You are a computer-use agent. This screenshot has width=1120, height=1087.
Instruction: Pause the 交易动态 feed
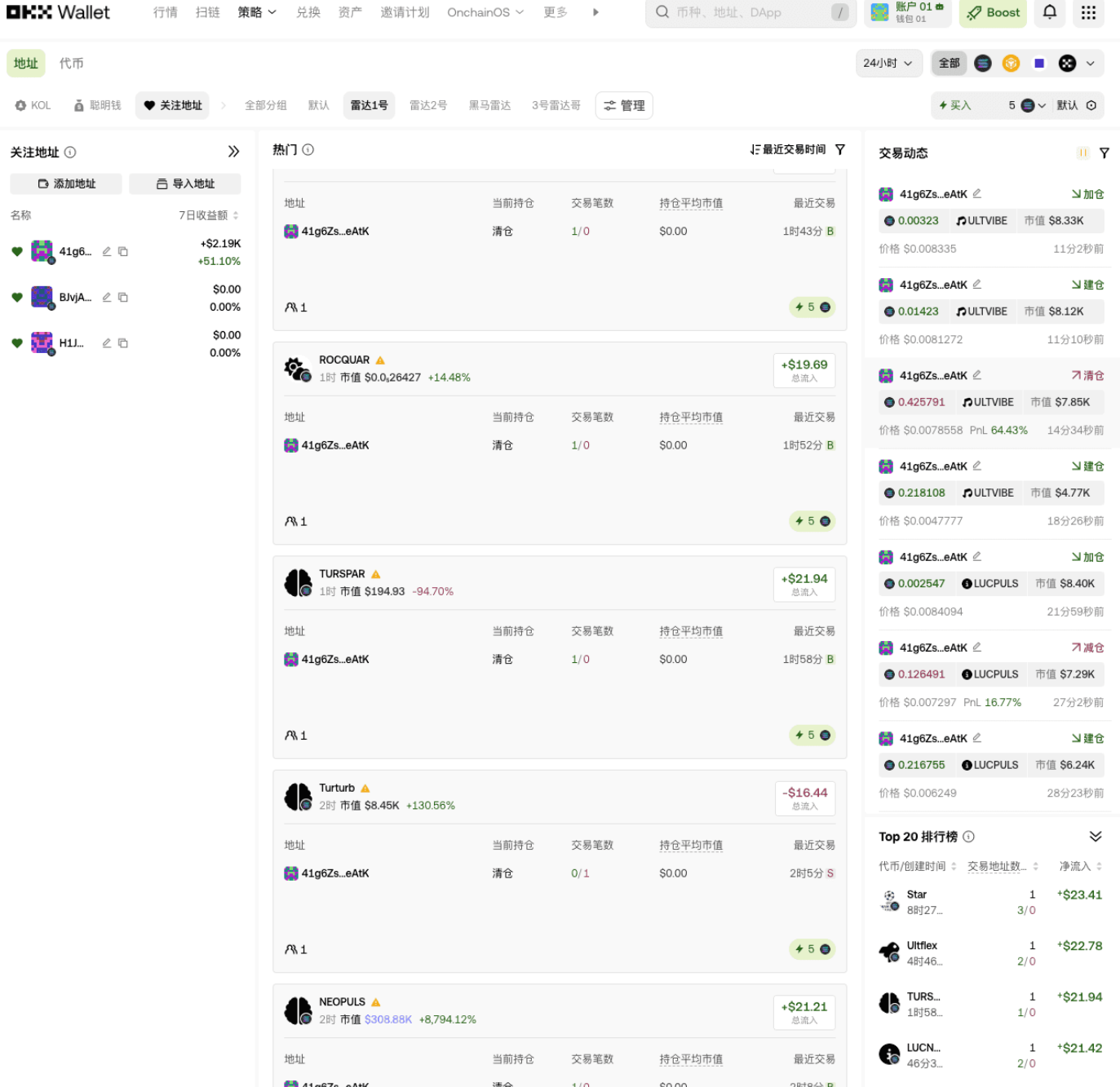[x=1082, y=153]
